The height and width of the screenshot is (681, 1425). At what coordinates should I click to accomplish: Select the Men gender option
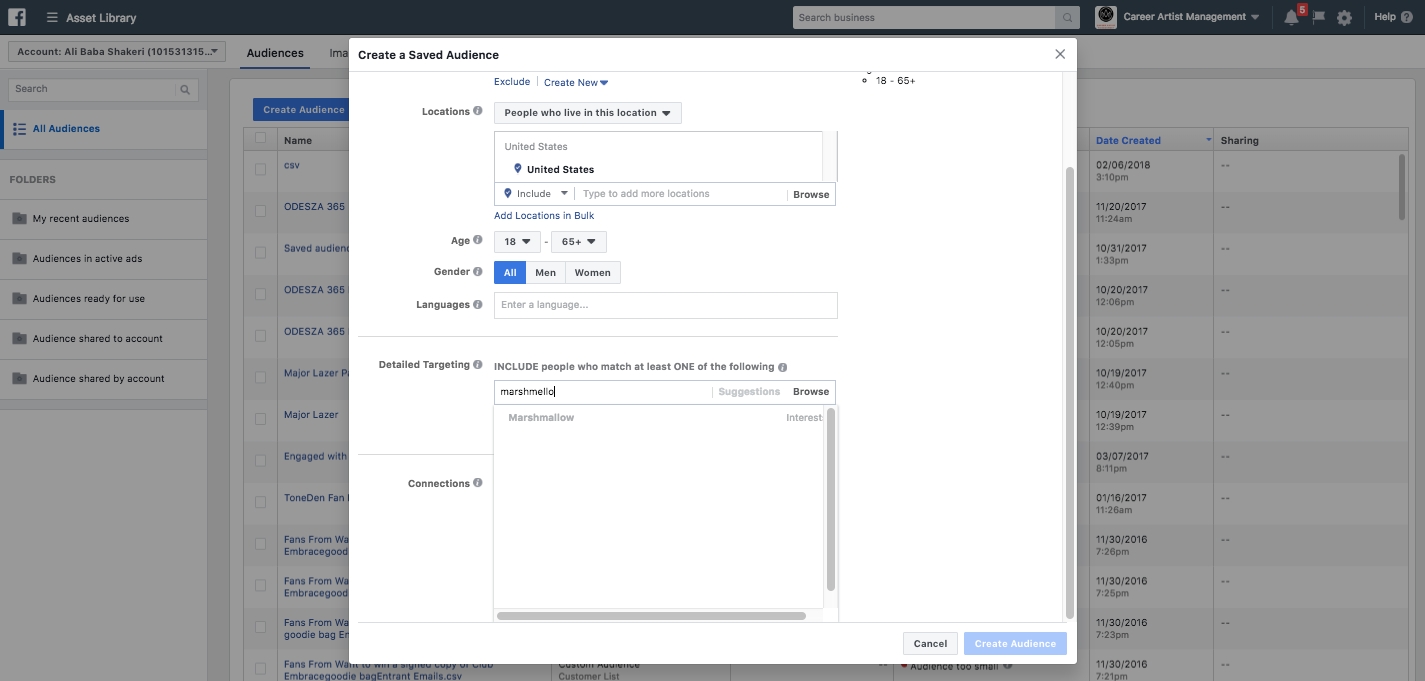pyautogui.click(x=545, y=273)
